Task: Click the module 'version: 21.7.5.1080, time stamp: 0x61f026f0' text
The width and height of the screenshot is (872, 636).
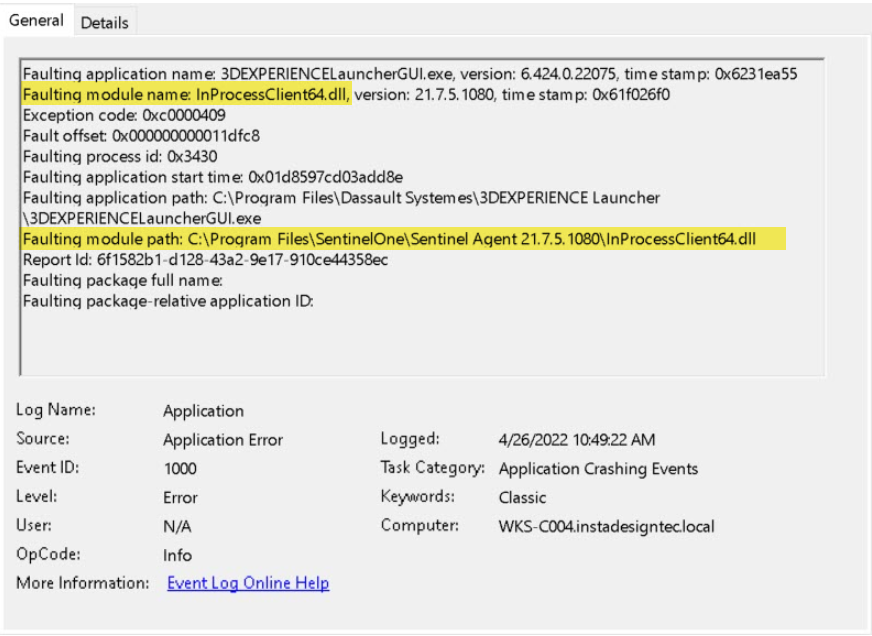Action: click(512, 95)
